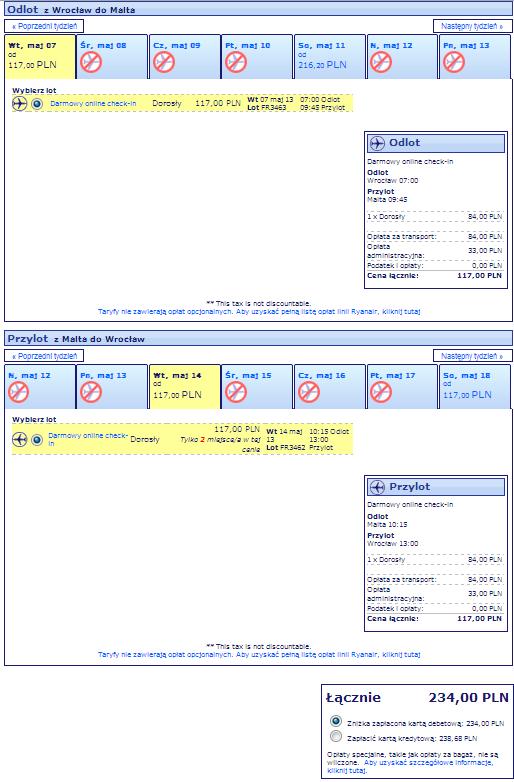
Task: Click no-flight icon on Pn, maj 13 outbound
Action: tap(454, 63)
